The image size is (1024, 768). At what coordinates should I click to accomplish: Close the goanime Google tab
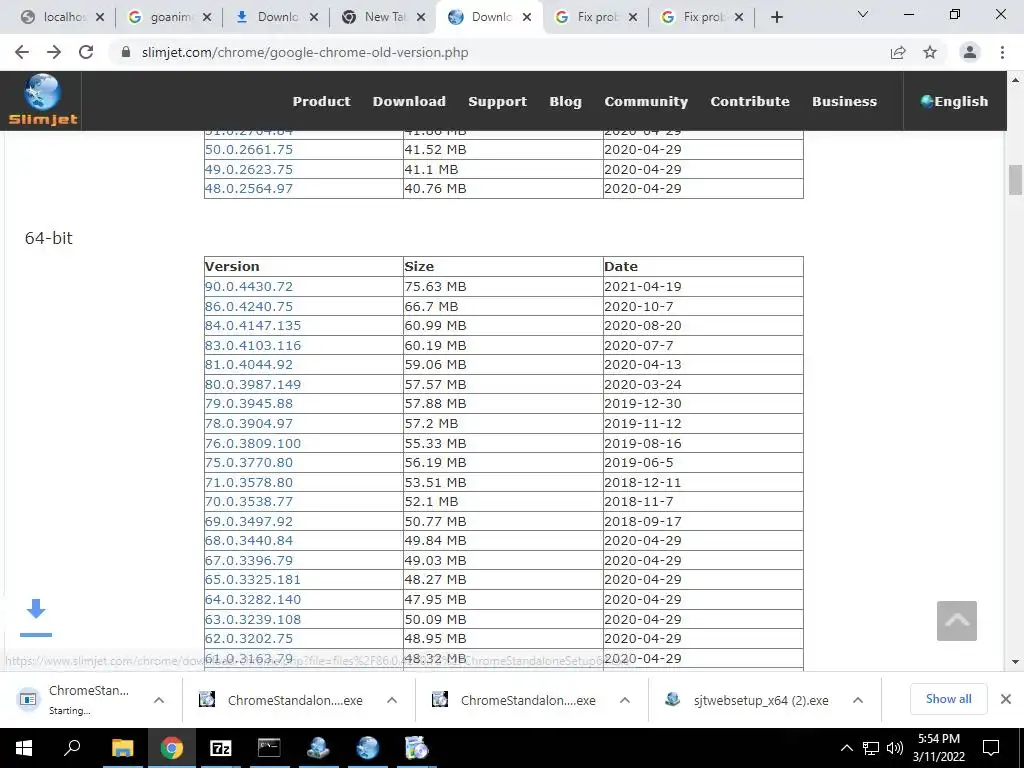207,18
